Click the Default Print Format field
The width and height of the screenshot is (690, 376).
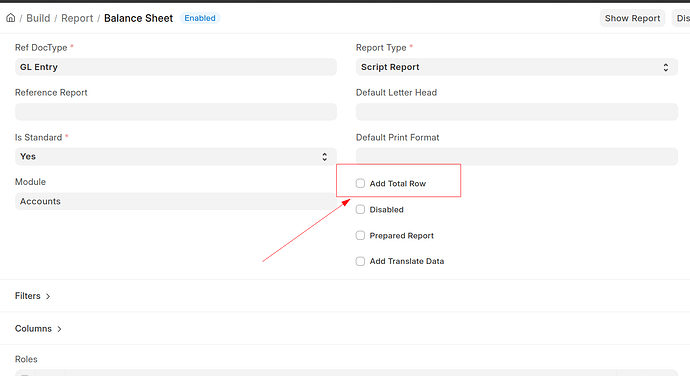pos(517,156)
